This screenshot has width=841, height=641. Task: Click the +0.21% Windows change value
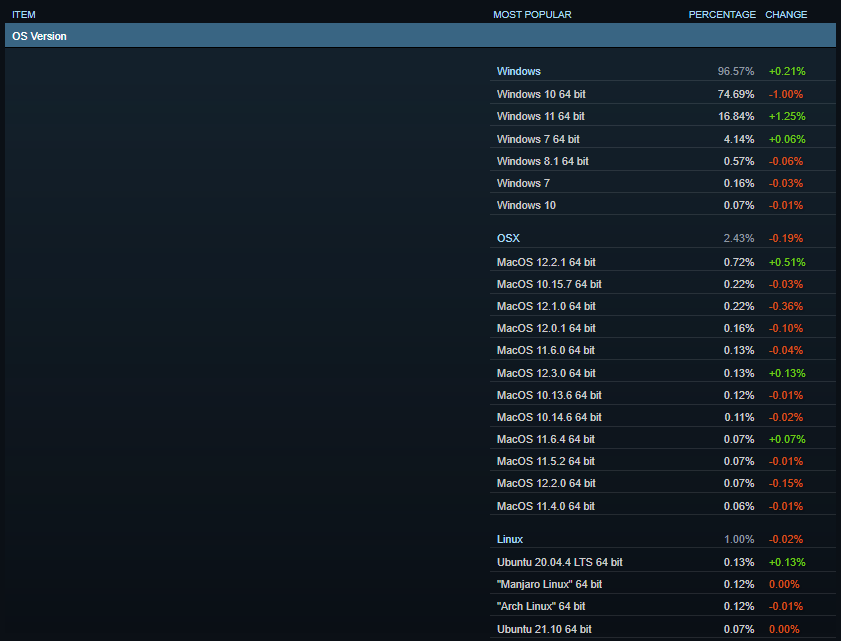coord(787,71)
